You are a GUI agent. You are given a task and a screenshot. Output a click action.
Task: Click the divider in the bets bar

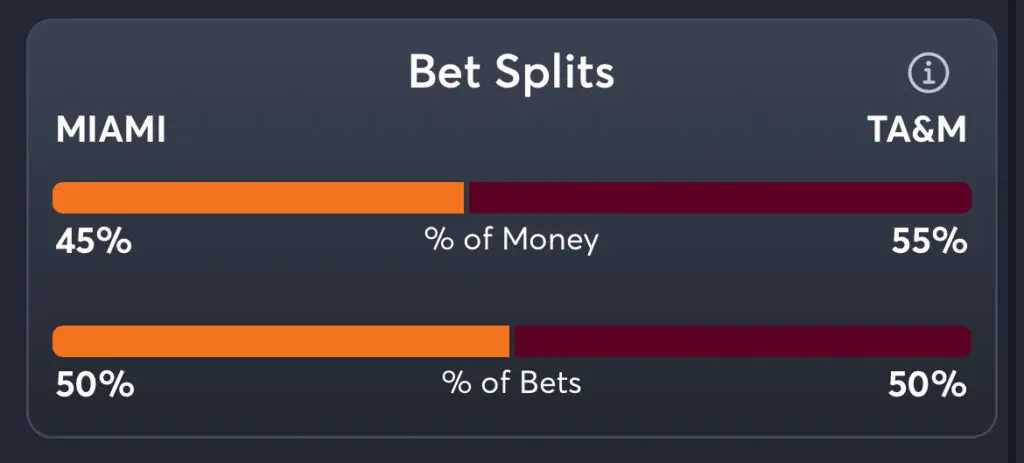[511, 341]
